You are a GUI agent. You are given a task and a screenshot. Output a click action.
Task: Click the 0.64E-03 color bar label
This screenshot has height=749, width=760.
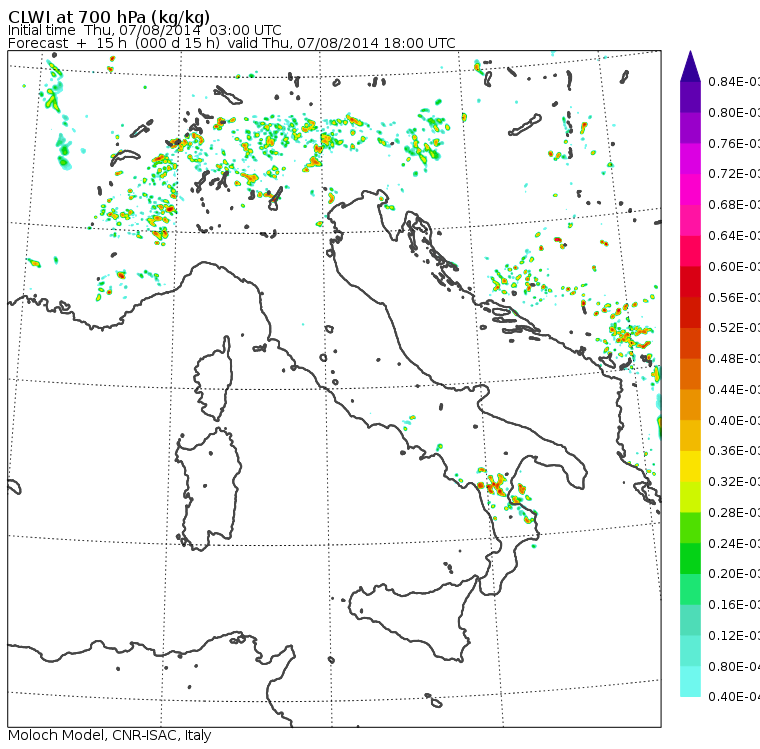[x=734, y=236]
